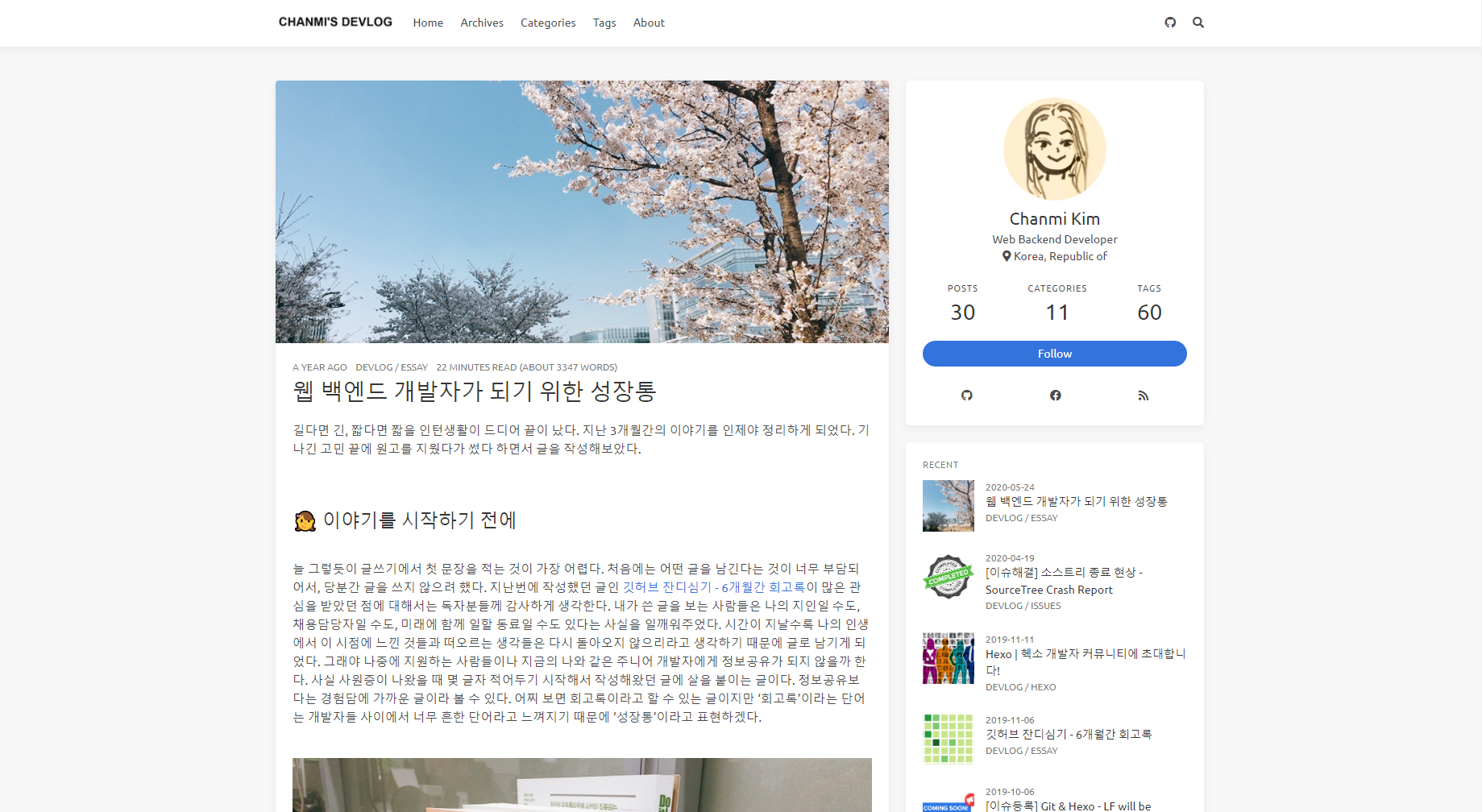Open Facebook icon in profile card
The width and height of the screenshot is (1482, 812).
tap(1056, 396)
